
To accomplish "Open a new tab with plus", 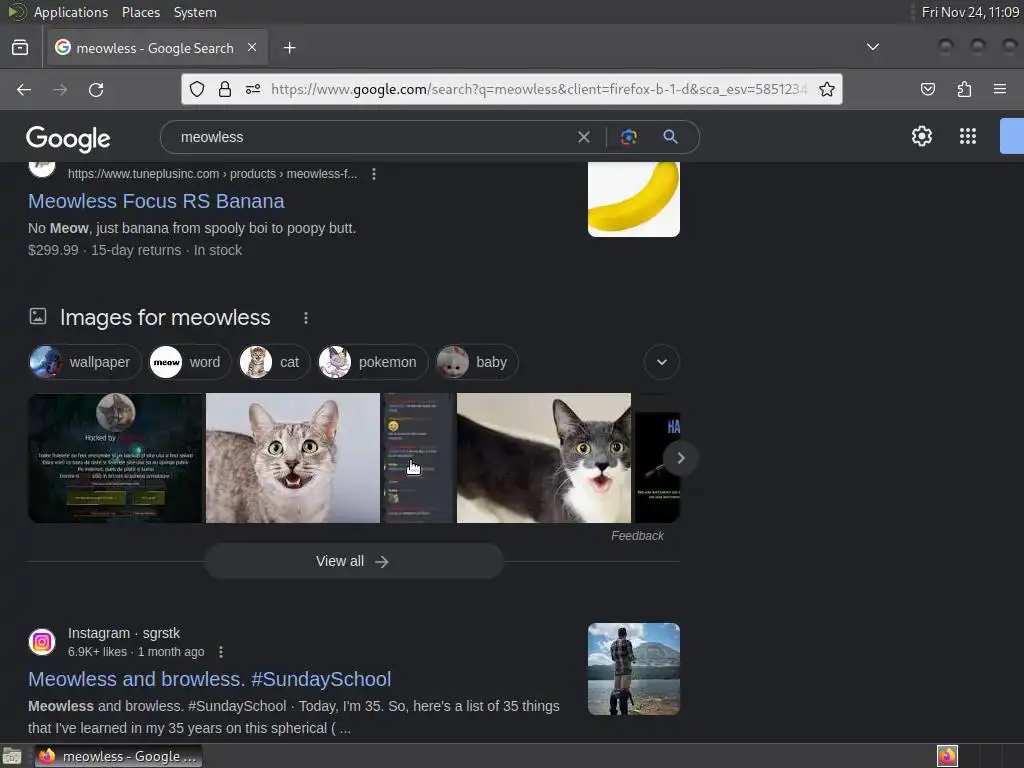I will click(x=289, y=48).
